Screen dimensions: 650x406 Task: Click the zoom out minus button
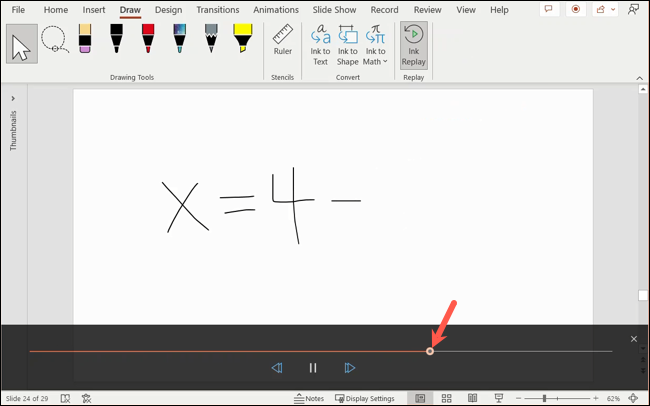point(518,399)
